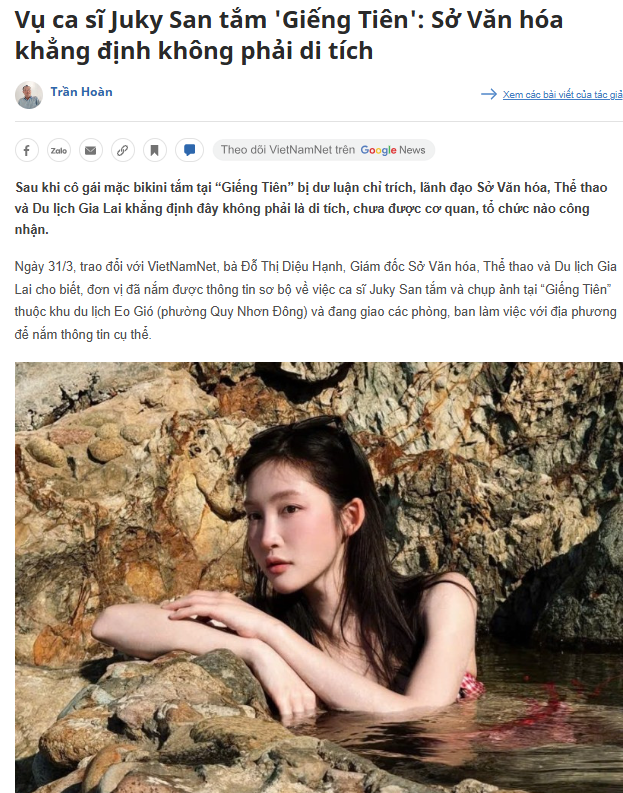Share the article via Zalo icon
The width and height of the screenshot is (623, 793).
click(x=59, y=150)
